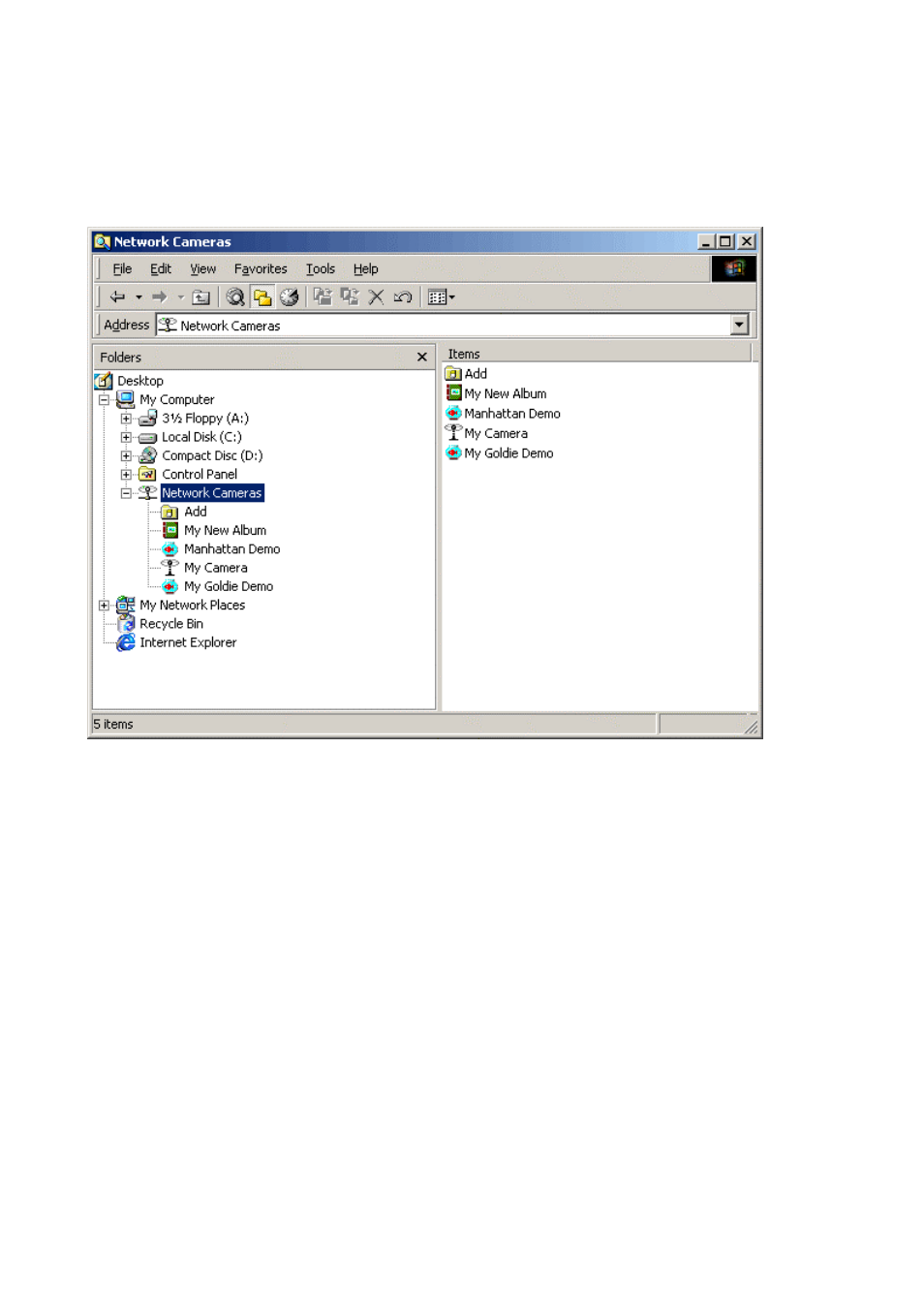Close the Folders pane

coord(422,358)
